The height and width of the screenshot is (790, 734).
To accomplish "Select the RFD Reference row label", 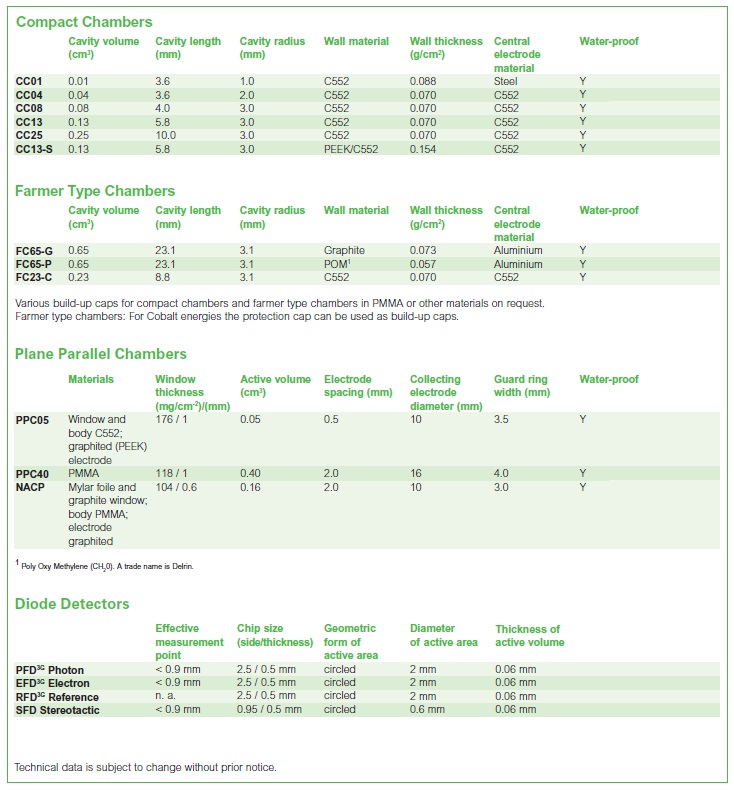I will [57, 697].
